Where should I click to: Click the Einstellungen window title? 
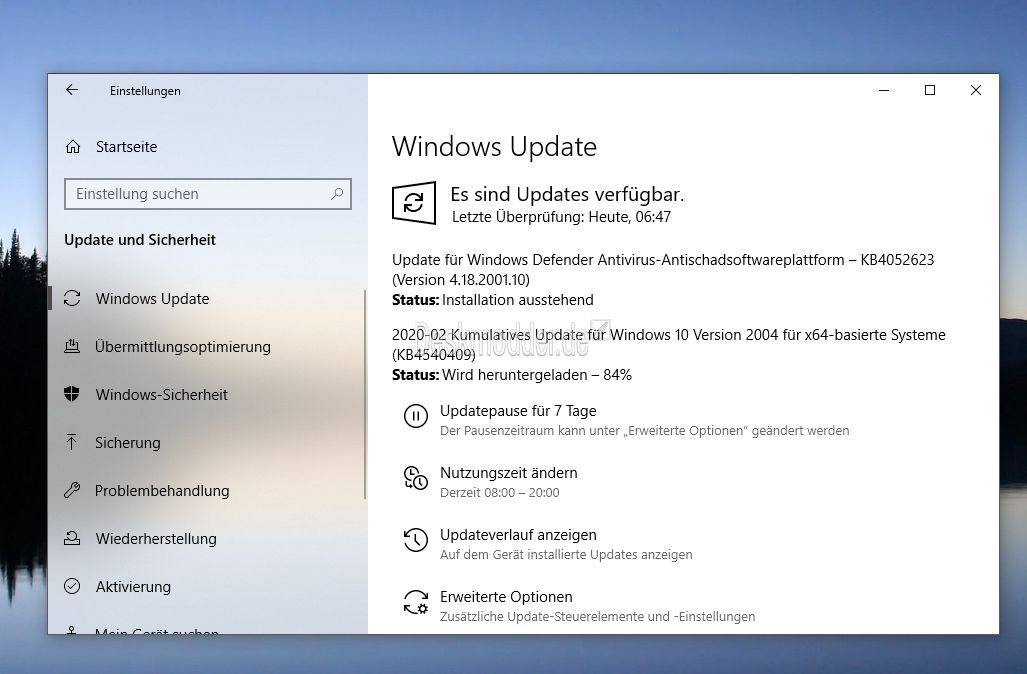tap(145, 91)
